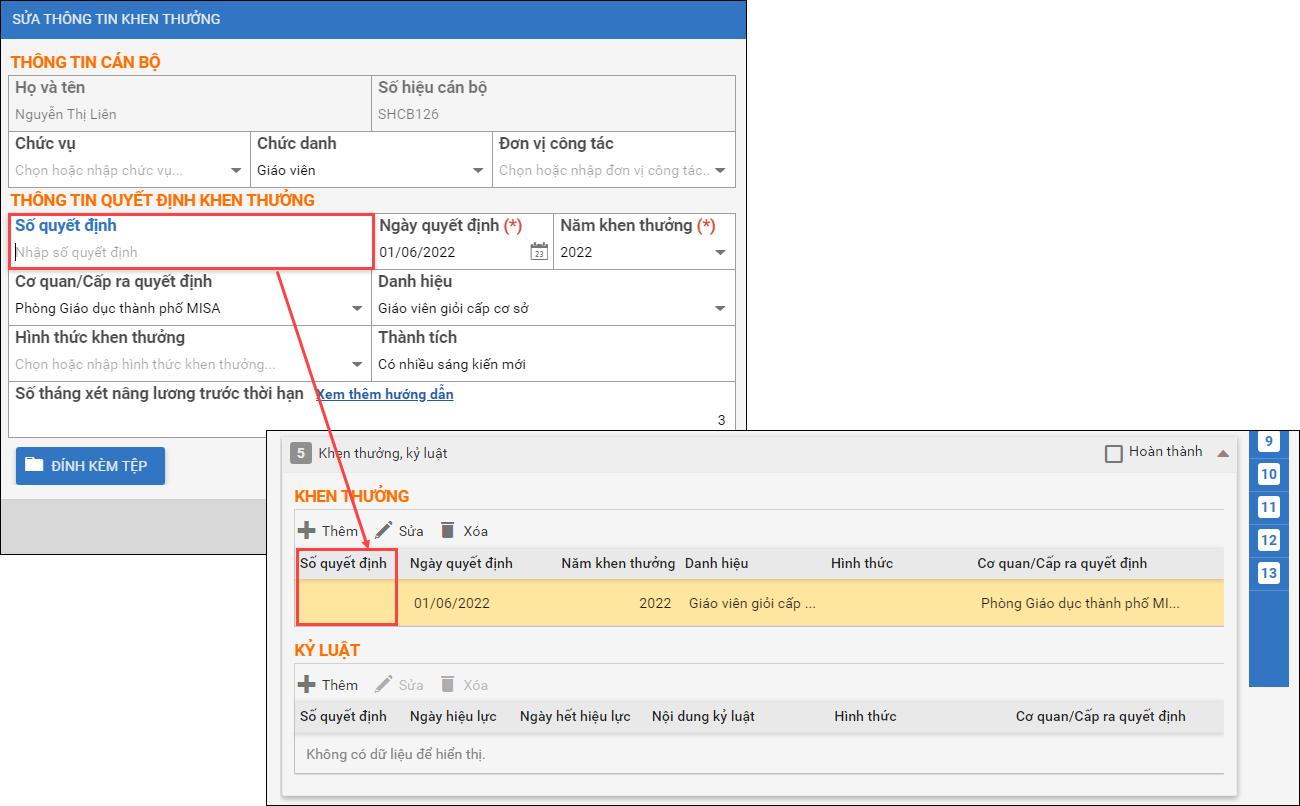Go to section 13 in side navigation
Screen dimensions: 1300x806
pyautogui.click(x=1268, y=573)
